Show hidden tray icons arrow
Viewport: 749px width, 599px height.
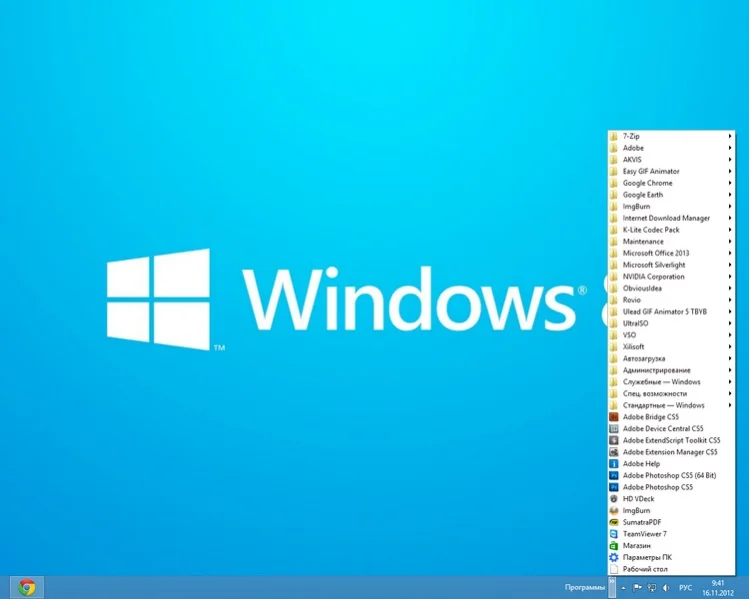click(x=623, y=588)
